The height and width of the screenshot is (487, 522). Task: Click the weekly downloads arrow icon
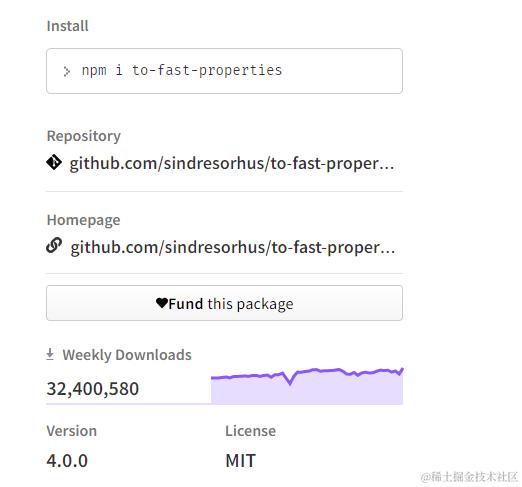[x=50, y=354]
